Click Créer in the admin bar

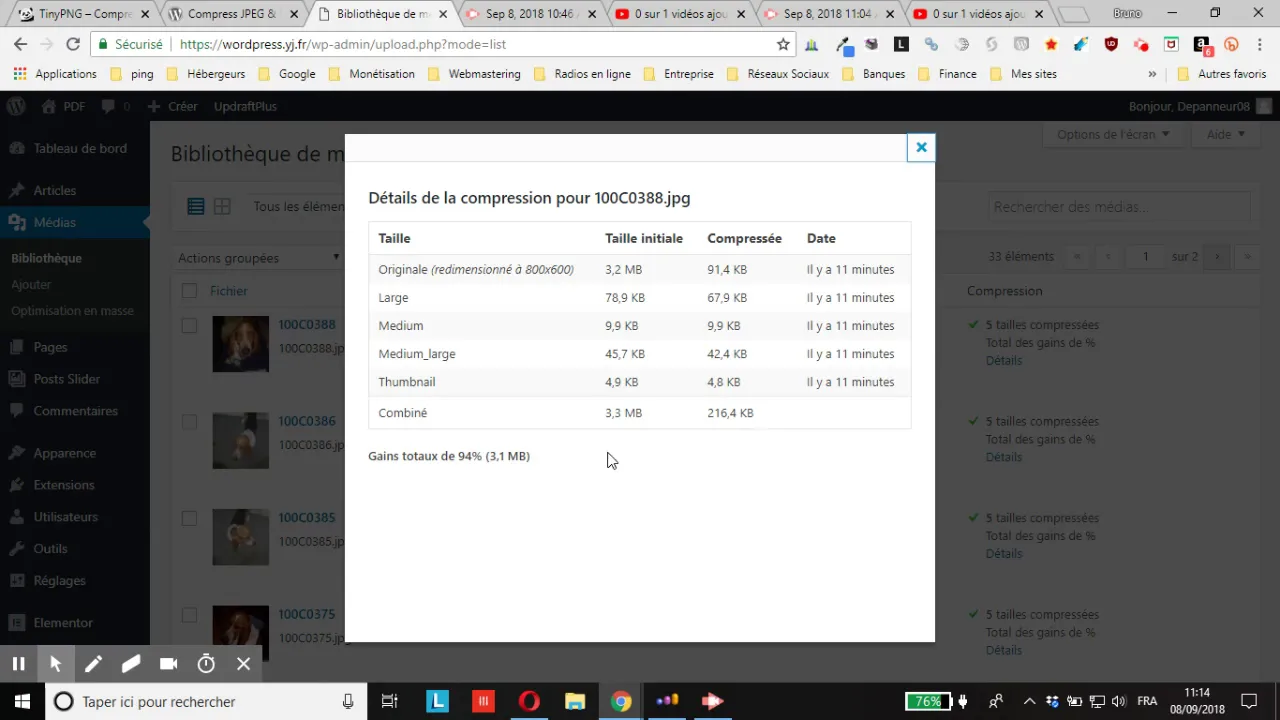click(x=172, y=106)
